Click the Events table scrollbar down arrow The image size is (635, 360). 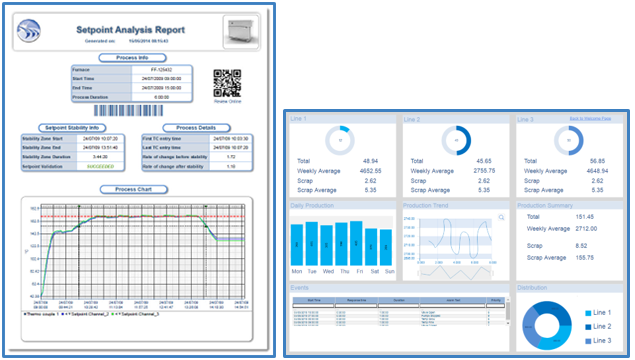508,323
